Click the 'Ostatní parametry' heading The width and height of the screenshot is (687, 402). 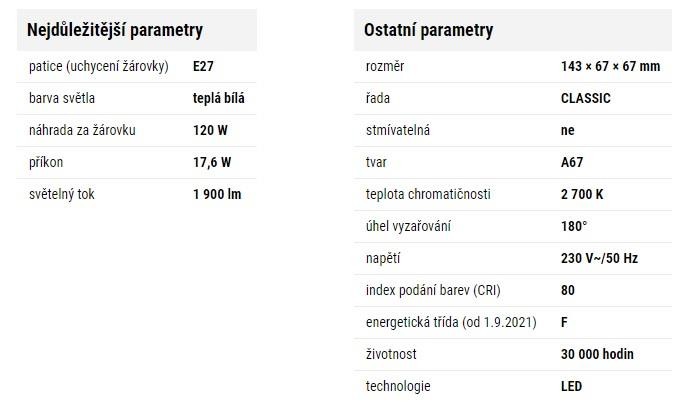(430, 30)
